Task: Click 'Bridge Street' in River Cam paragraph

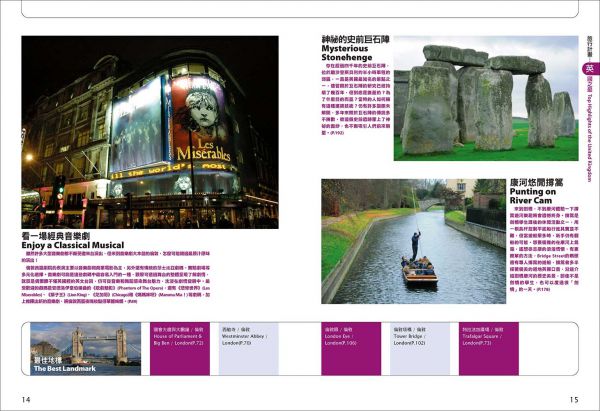Action: tap(550, 256)
